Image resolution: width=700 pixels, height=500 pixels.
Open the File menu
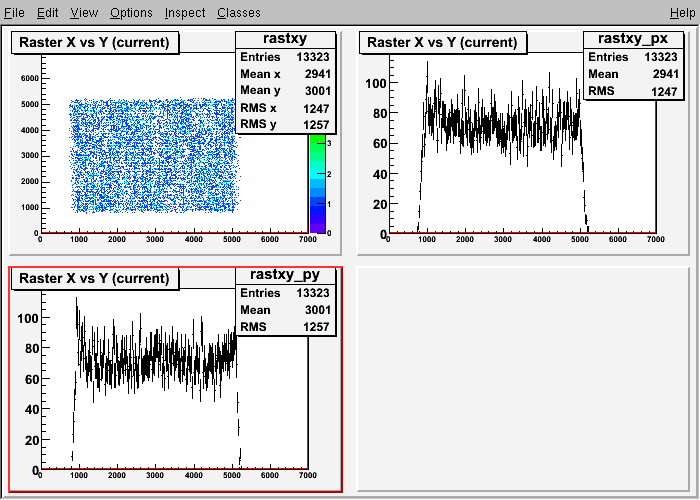(14, 12)
